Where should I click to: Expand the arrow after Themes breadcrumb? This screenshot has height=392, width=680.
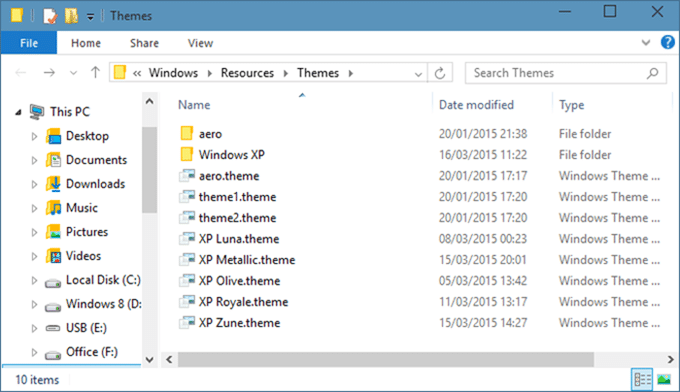click(x=350, y=73)
